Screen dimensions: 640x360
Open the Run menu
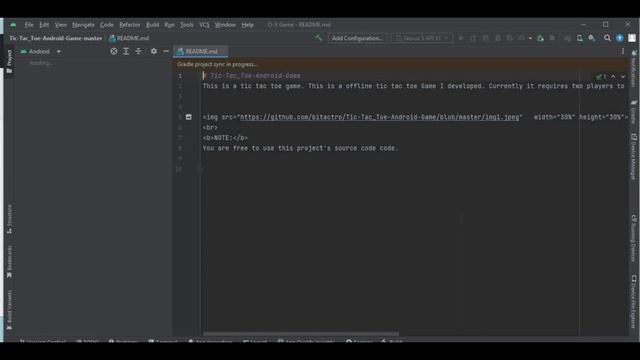point(169,25)
